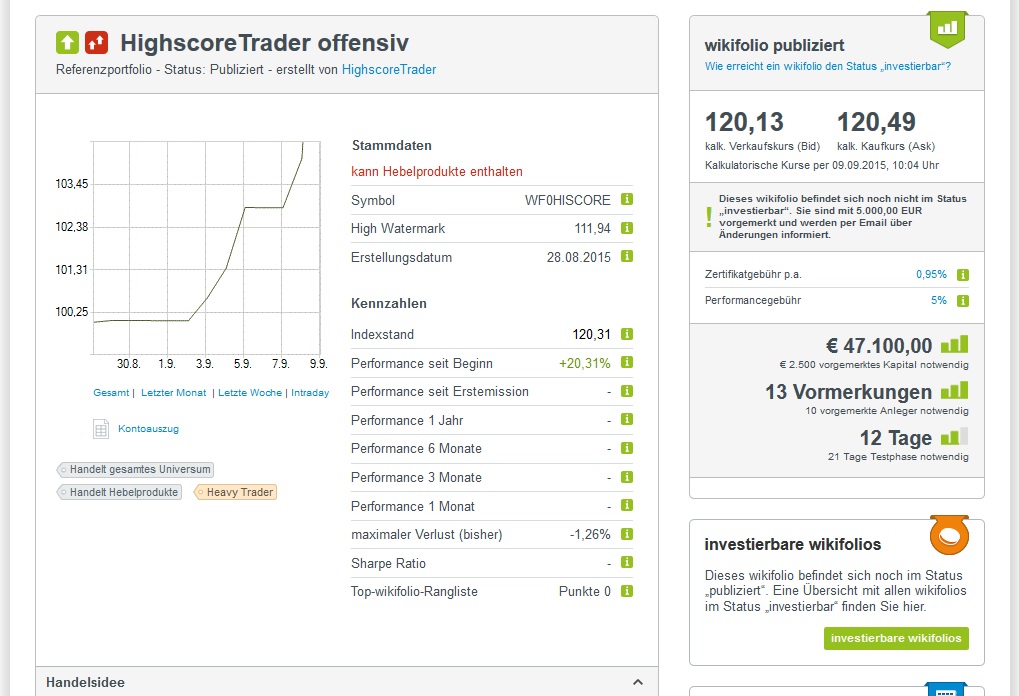Click the green investierbare wikifolios button
The image size is (1019, 696).
[896, 638]
